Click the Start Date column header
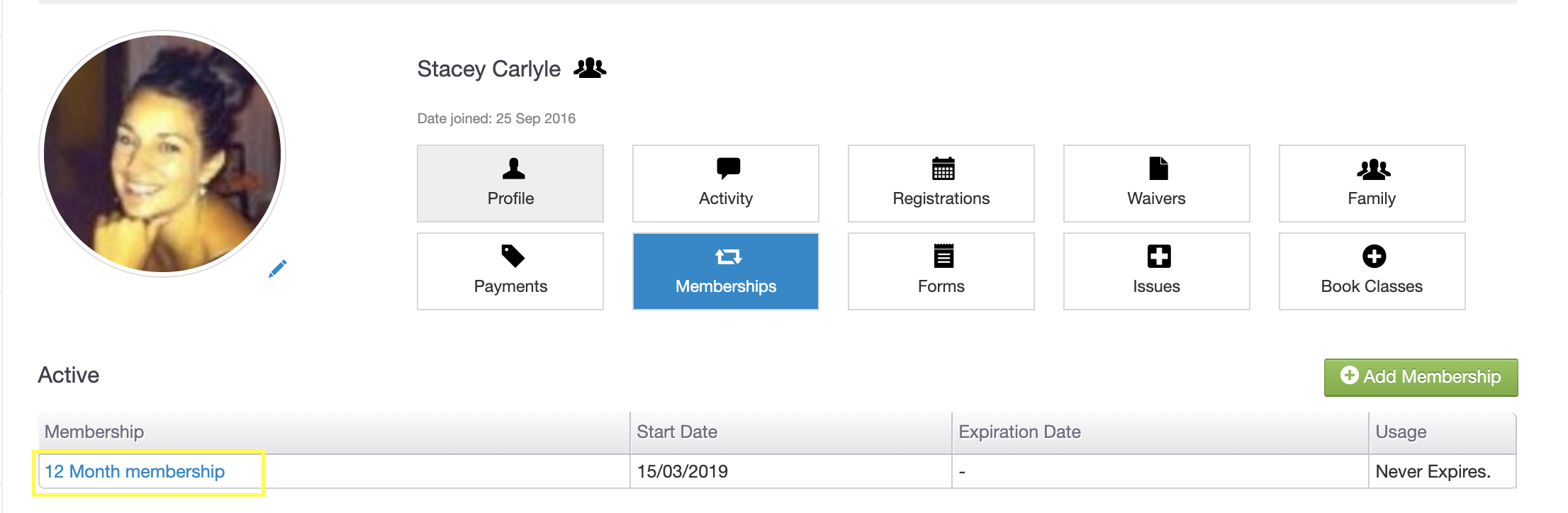 pyautogui.click(x=677, y=432)
